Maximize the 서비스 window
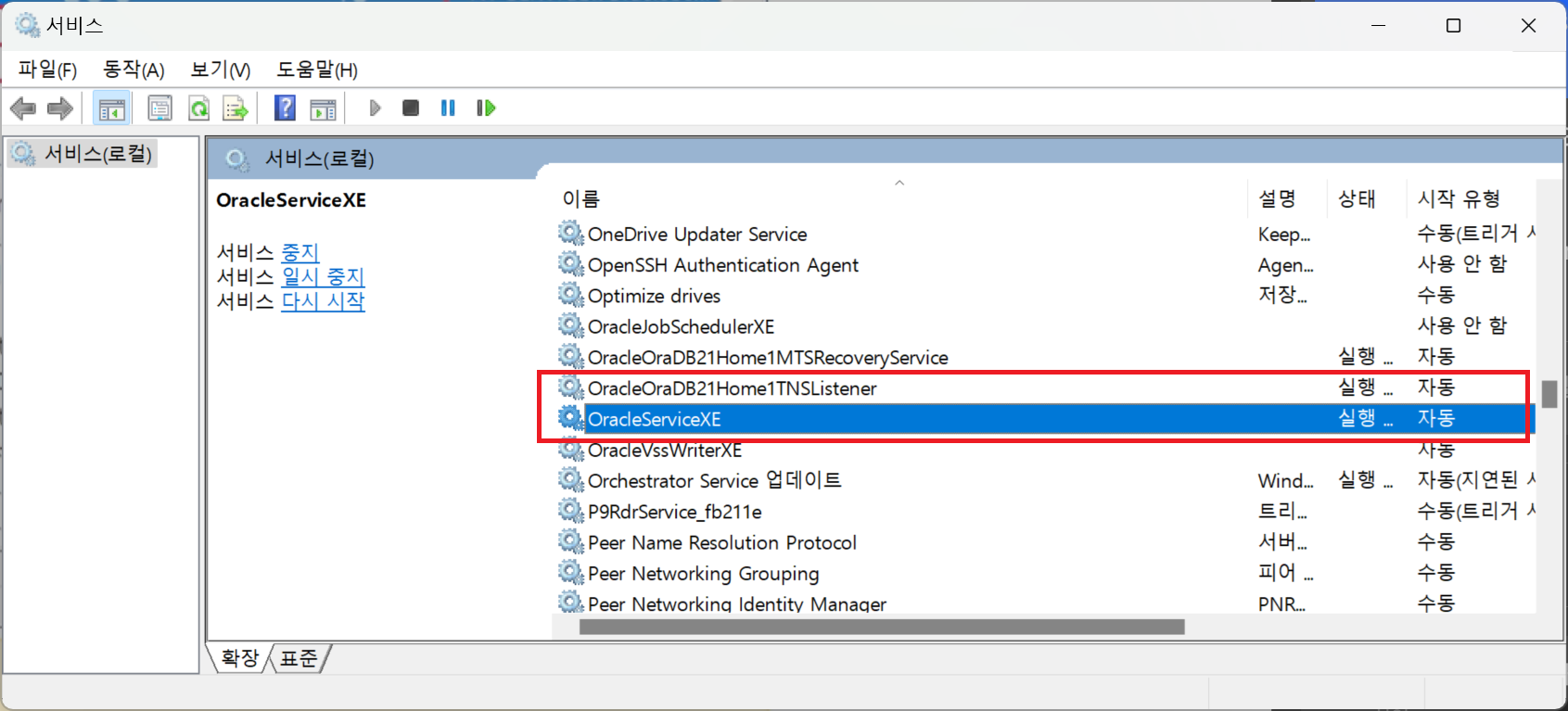 [1453, 25]
